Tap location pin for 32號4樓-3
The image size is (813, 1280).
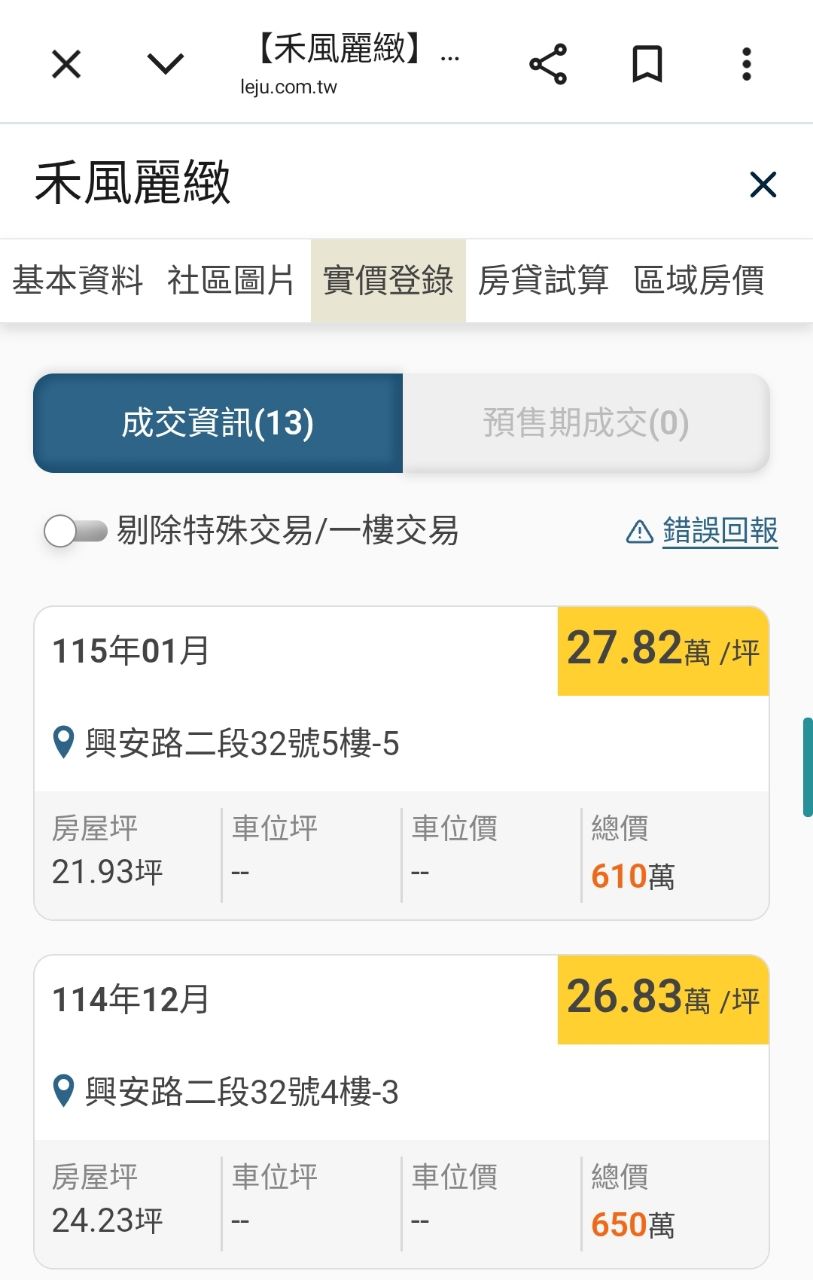point(64,1091)
